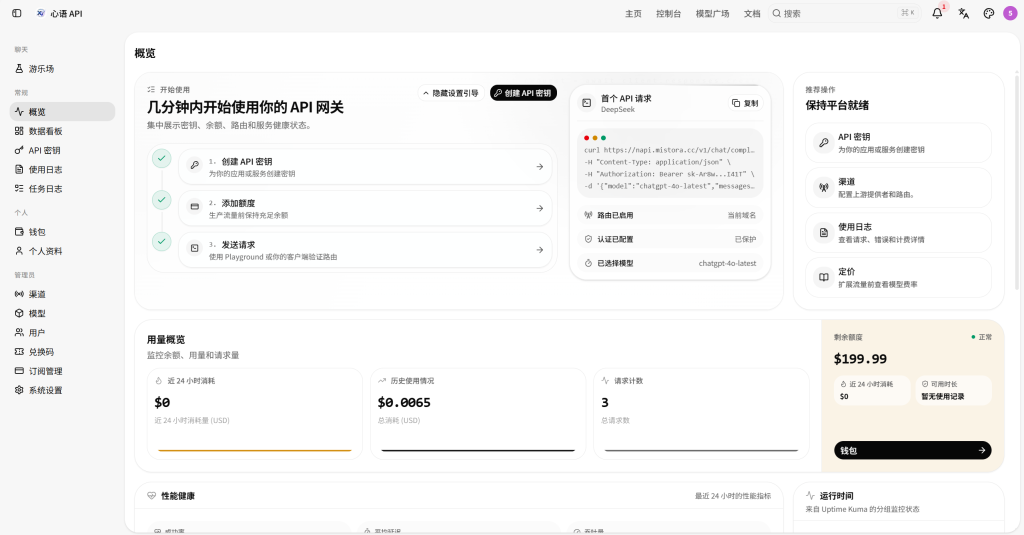Go to API 密钥 sidebar item
Screen dimensions: 1024x535
pyautogui.click(x=62, y=150)
